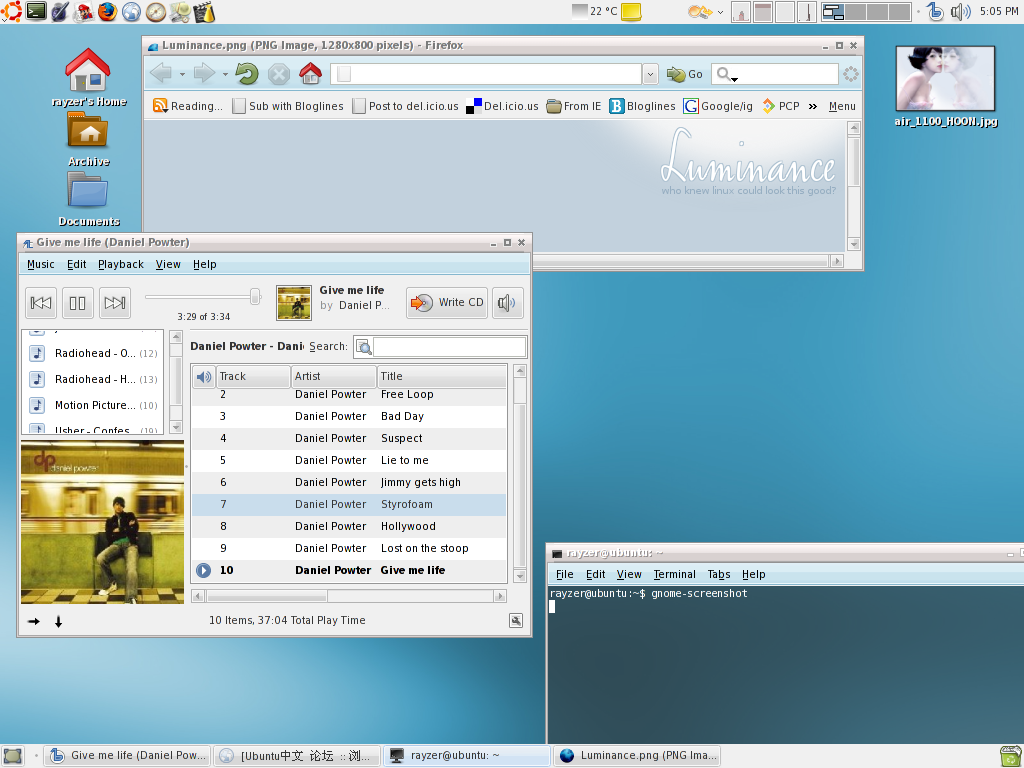
Task: Open the music player's Help menu
Action: (x=204, y=264)
